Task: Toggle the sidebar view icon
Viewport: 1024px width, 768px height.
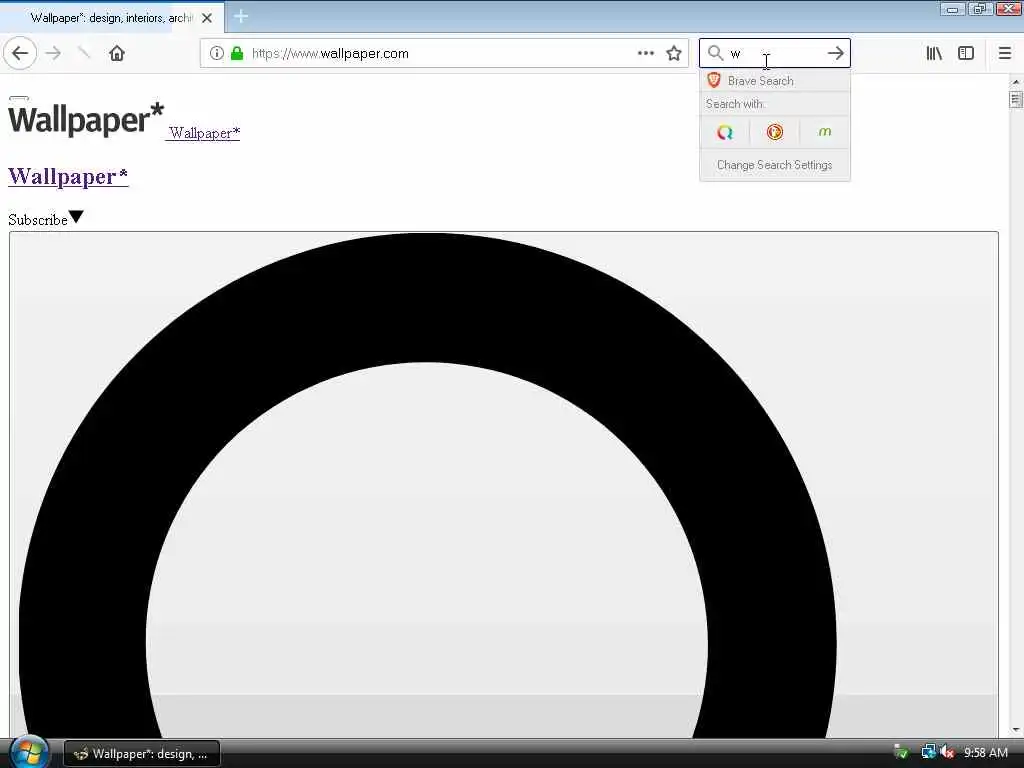Action: click(966, 54)
